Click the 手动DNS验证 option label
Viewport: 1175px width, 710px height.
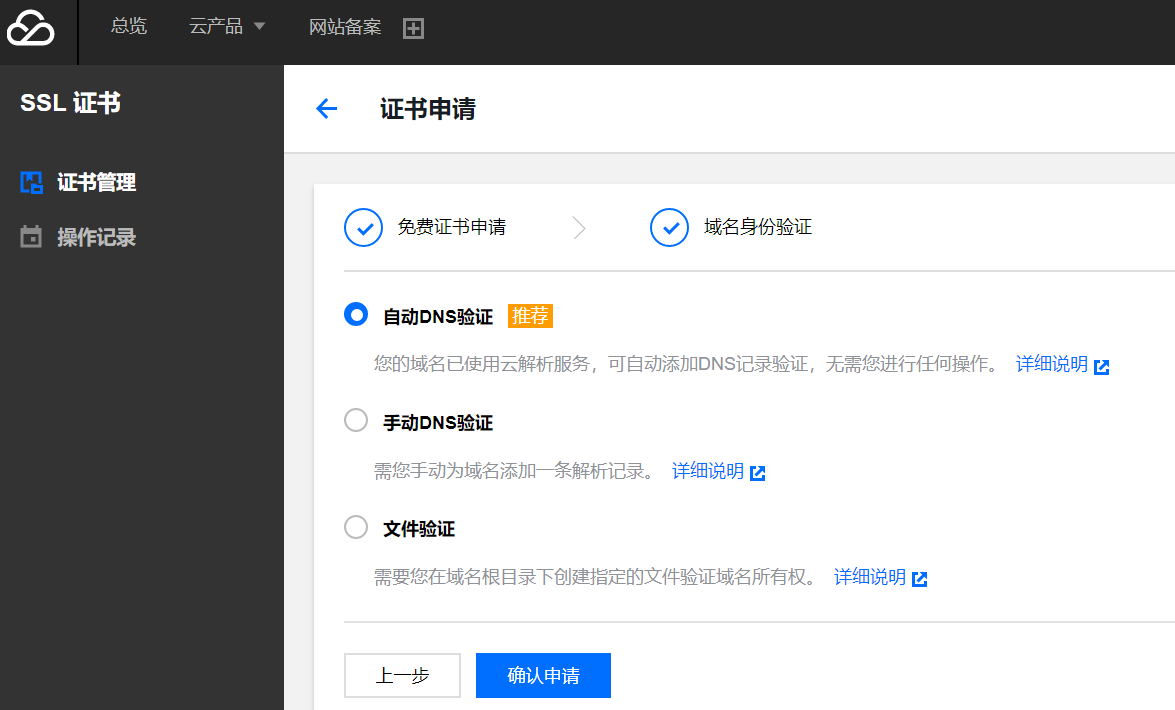click(x=438, y=423)
